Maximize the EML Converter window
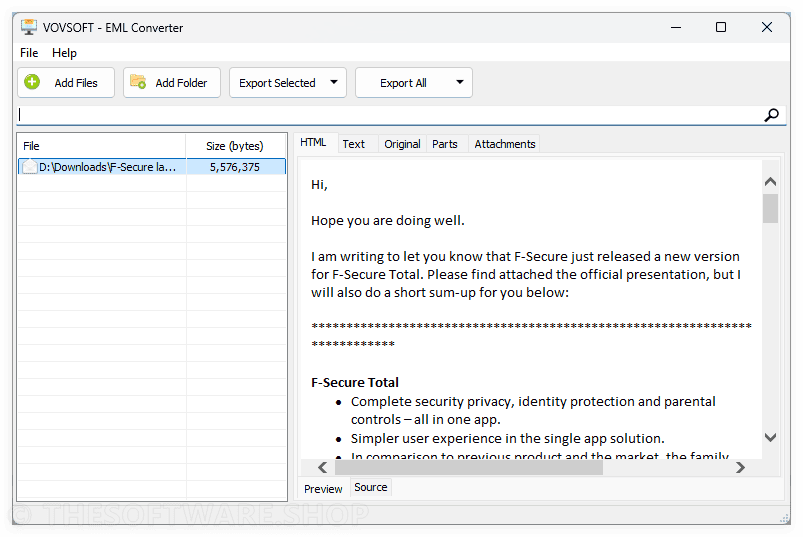Screen dimensions: 803x537 pyautogui.click(x=721, y=27)
